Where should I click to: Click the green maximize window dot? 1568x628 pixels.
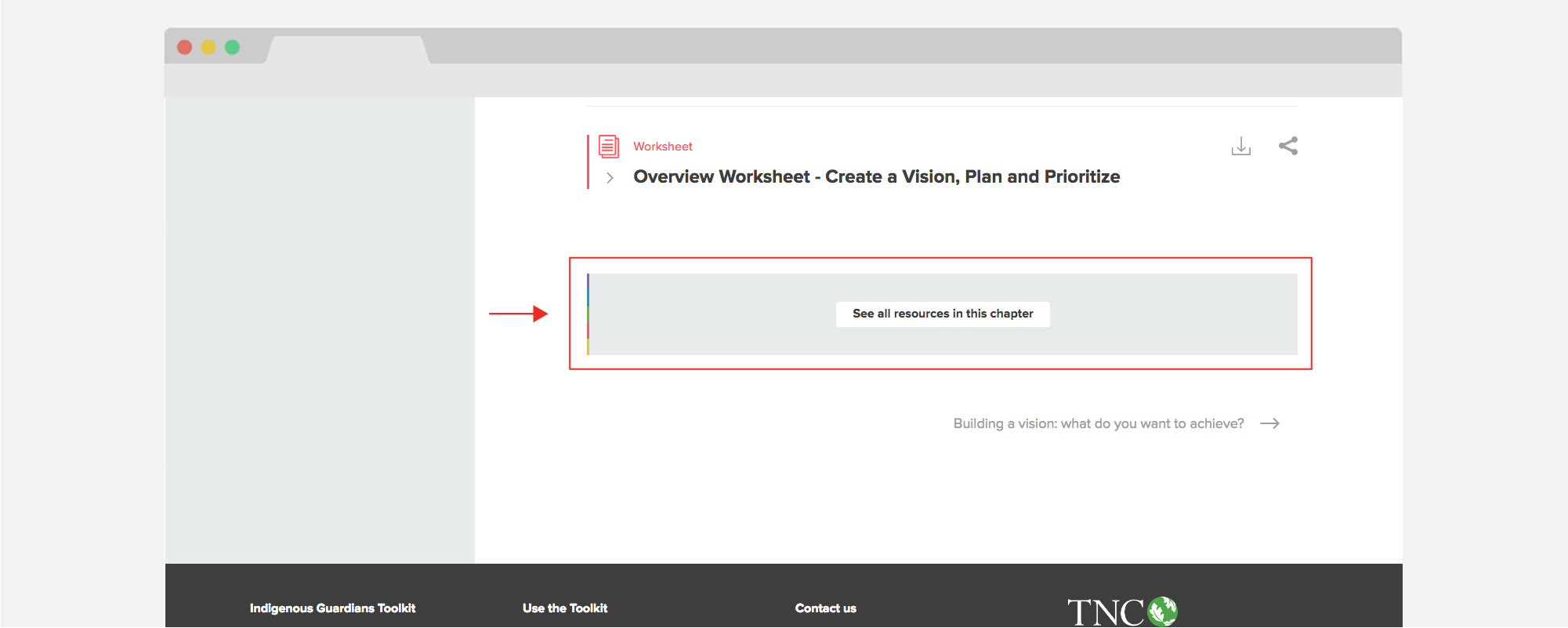point(232,47)
